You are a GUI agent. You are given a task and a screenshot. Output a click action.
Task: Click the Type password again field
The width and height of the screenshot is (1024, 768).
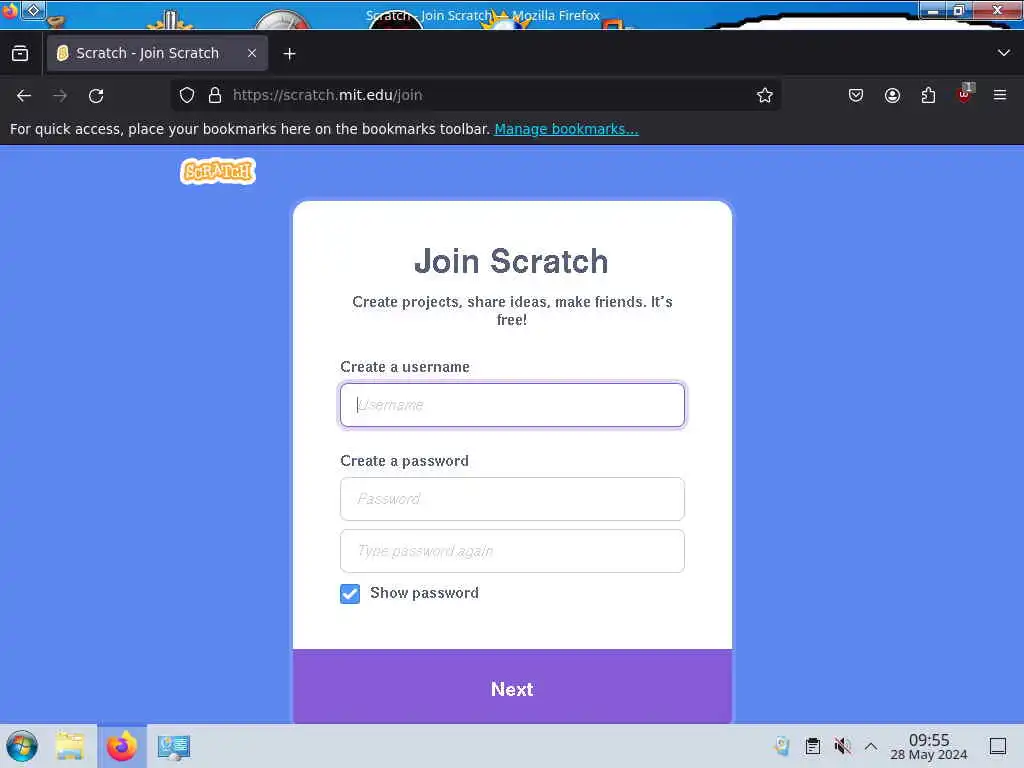click(x=512, y=551)
